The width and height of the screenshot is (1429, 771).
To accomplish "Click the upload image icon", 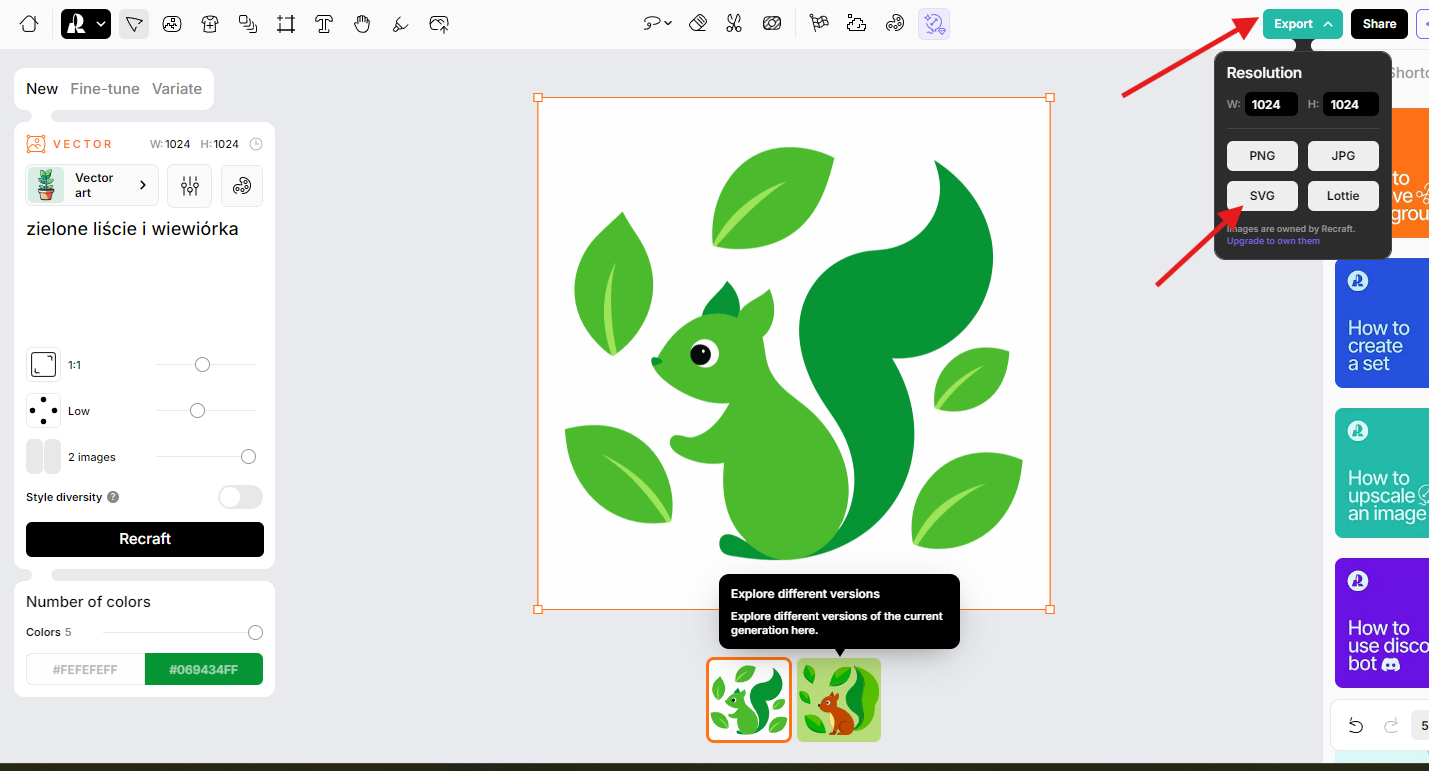I will point(438,24).
